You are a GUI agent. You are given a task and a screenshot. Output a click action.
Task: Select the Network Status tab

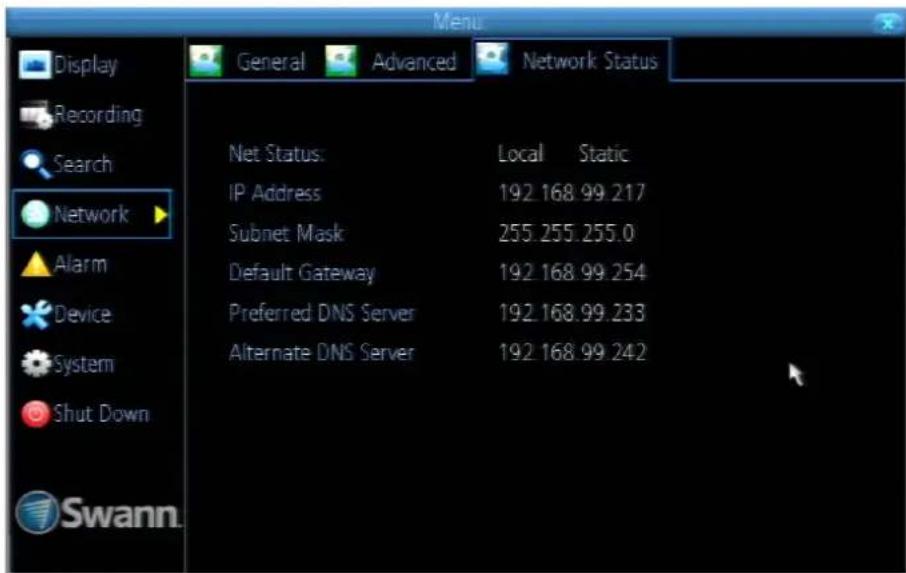tap(571, 60)
